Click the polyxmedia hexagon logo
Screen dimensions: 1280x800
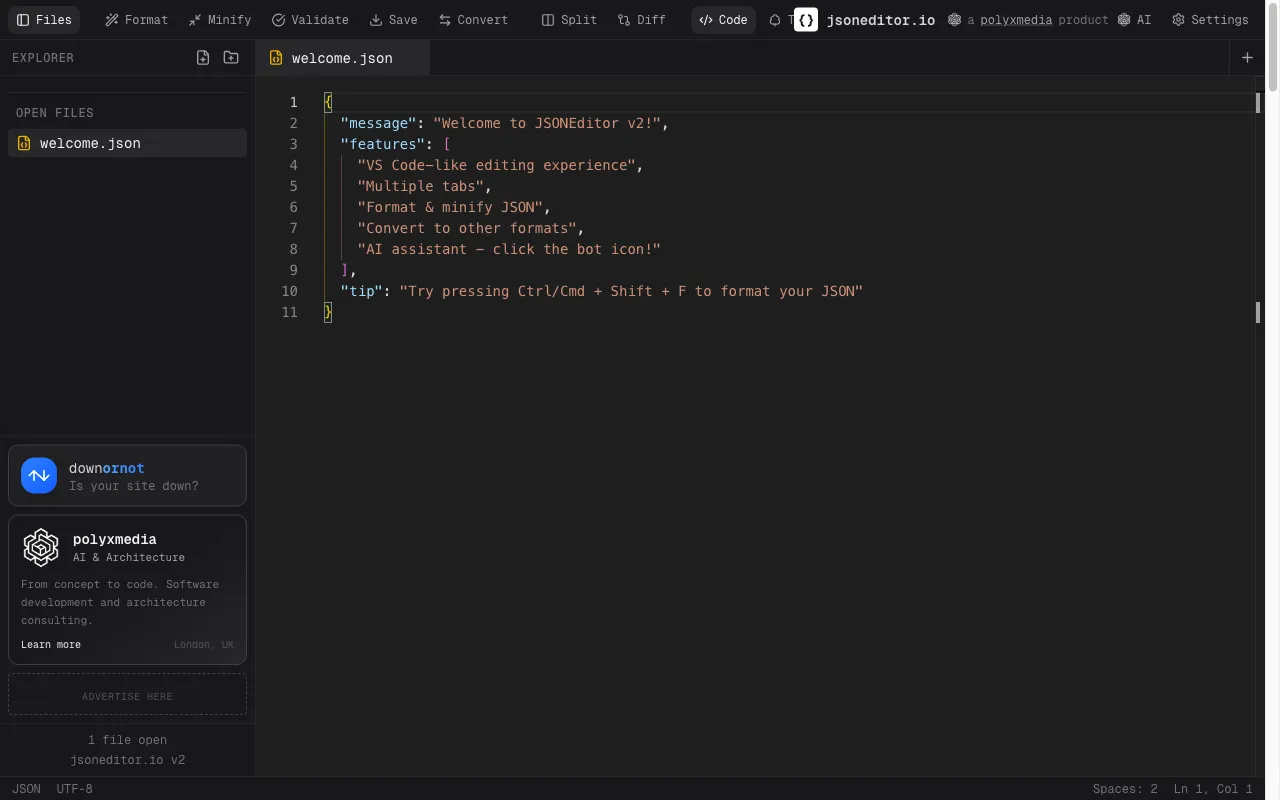tap(41, 547)
